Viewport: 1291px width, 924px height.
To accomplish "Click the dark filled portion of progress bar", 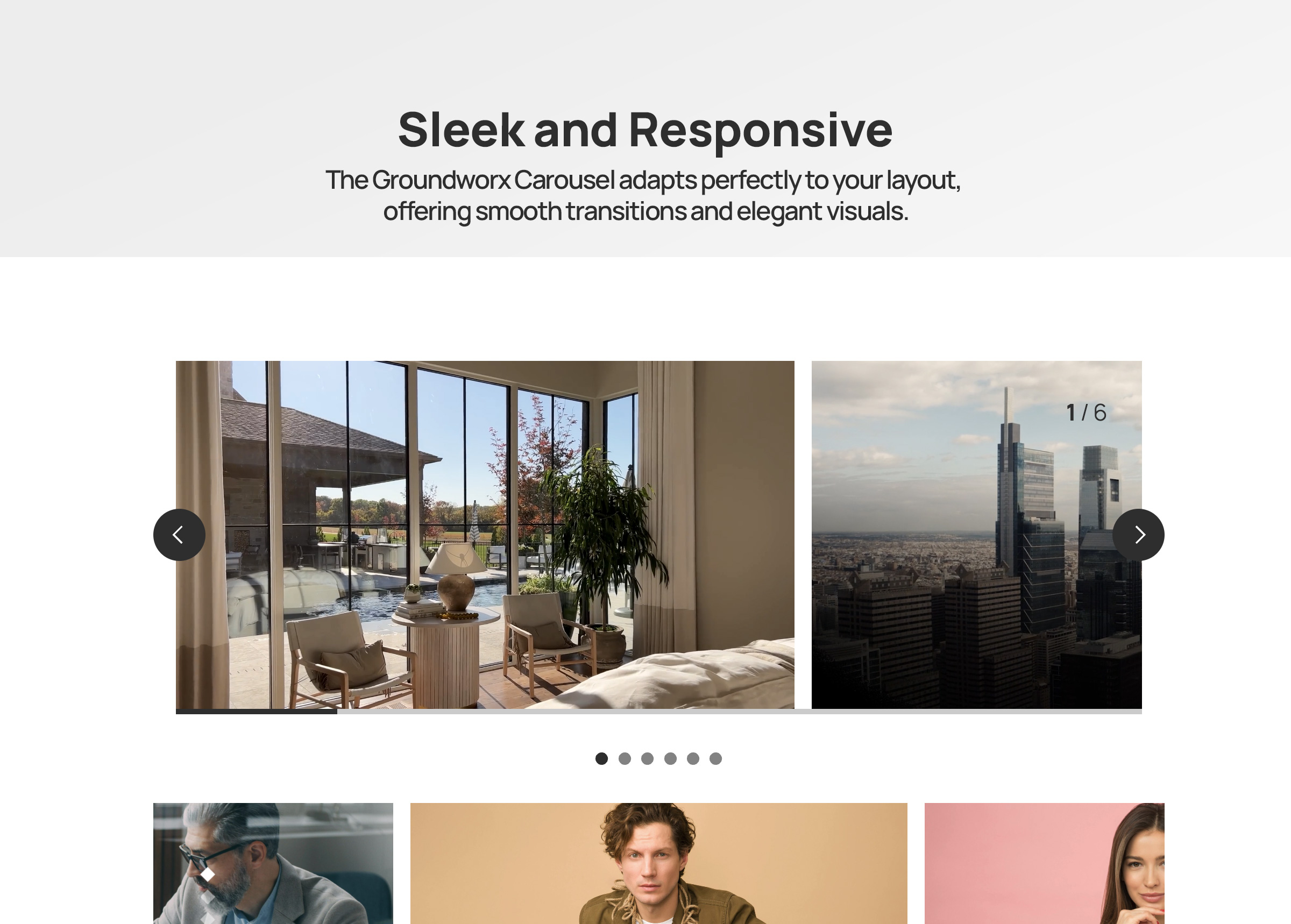I will 257,711.
